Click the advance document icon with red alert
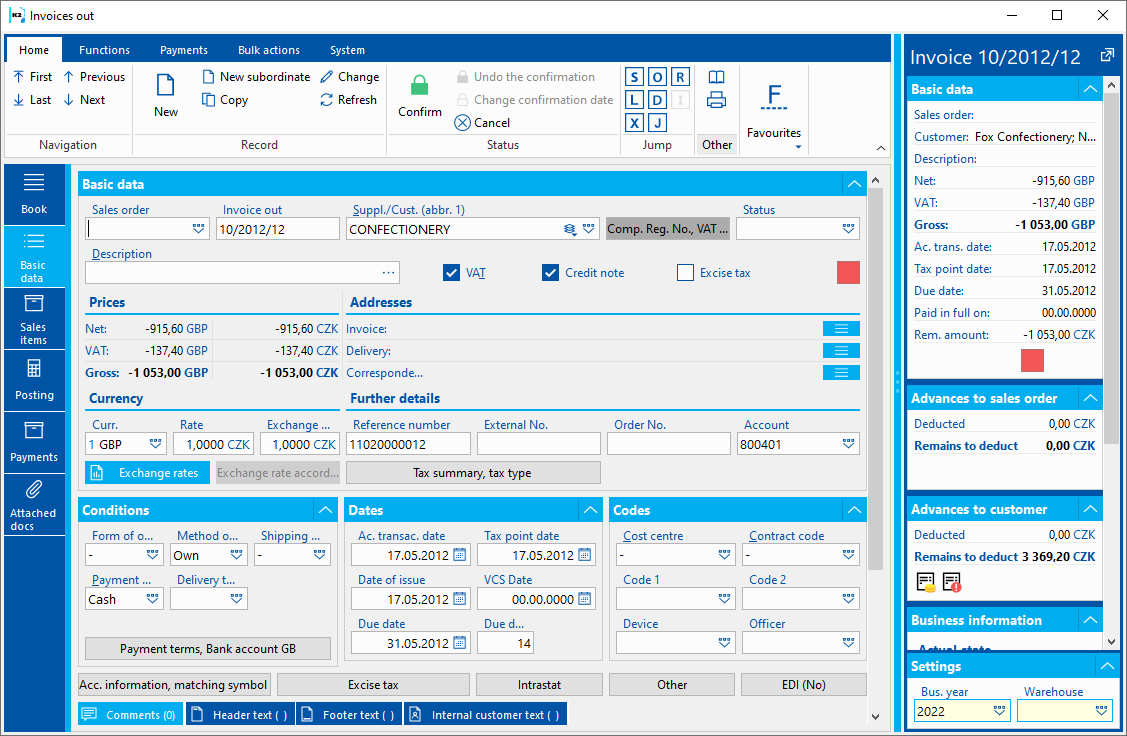Screen dimensions: 1127x736 (951, 581)
